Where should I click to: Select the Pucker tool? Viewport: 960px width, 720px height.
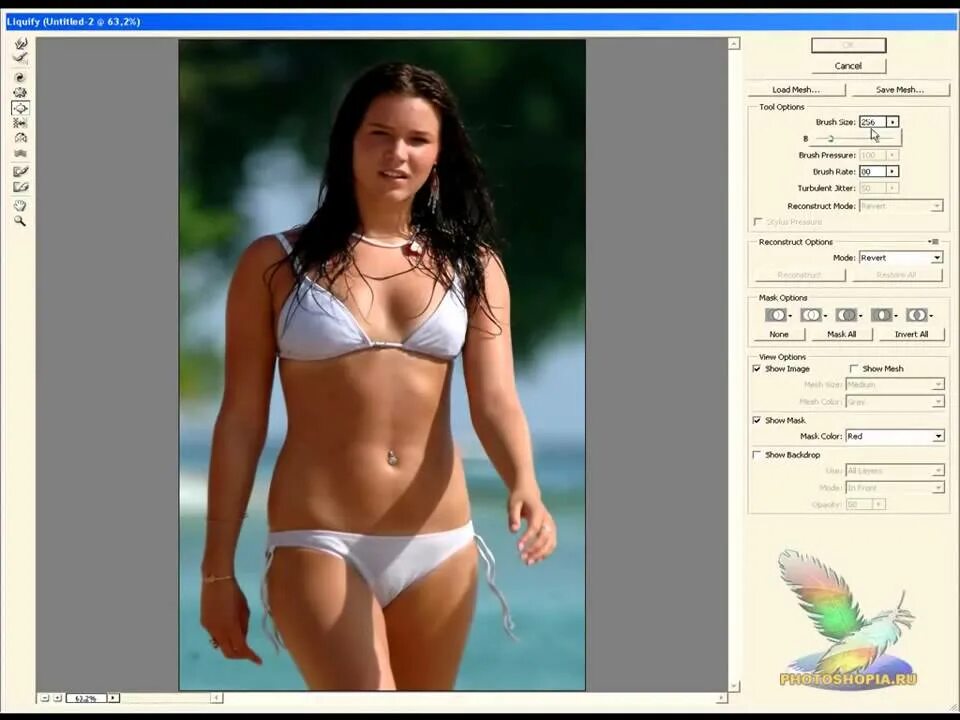point(20,93)
